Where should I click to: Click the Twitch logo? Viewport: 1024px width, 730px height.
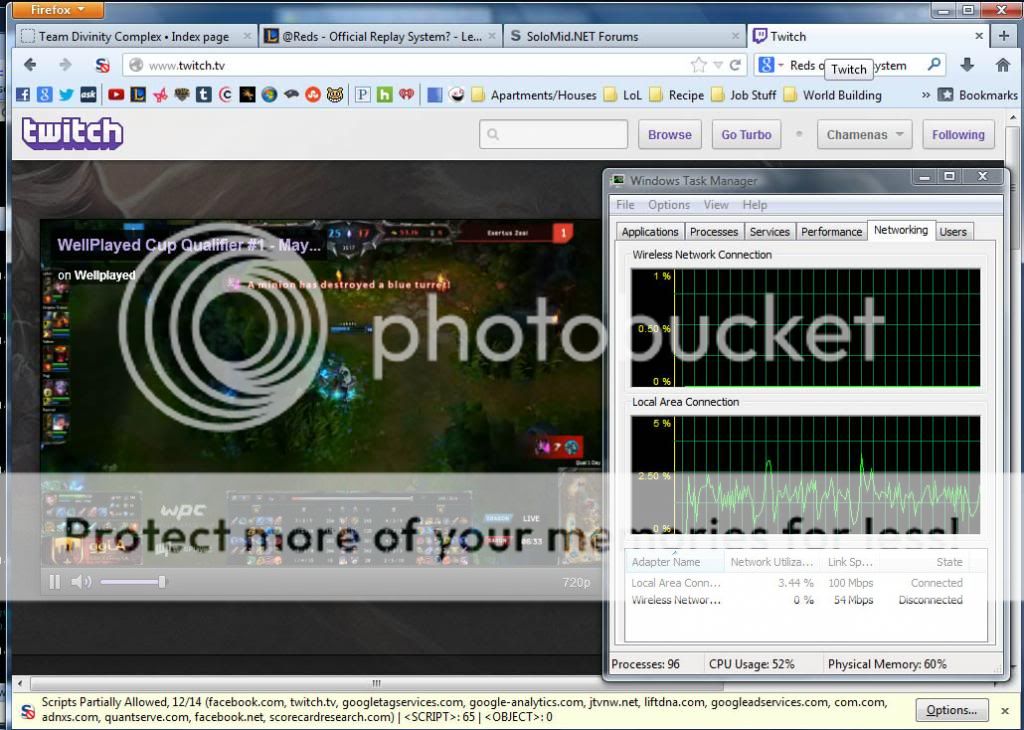click(72, 133)
